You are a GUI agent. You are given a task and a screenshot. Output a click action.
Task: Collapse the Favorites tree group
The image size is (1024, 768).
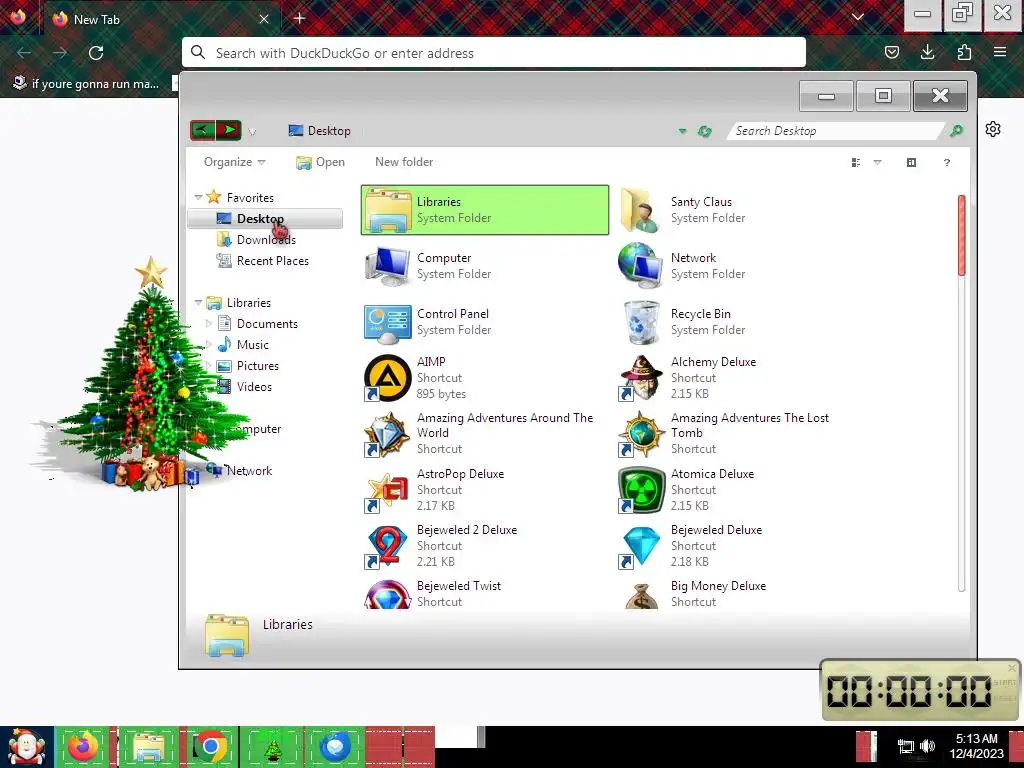pos(198,197)
